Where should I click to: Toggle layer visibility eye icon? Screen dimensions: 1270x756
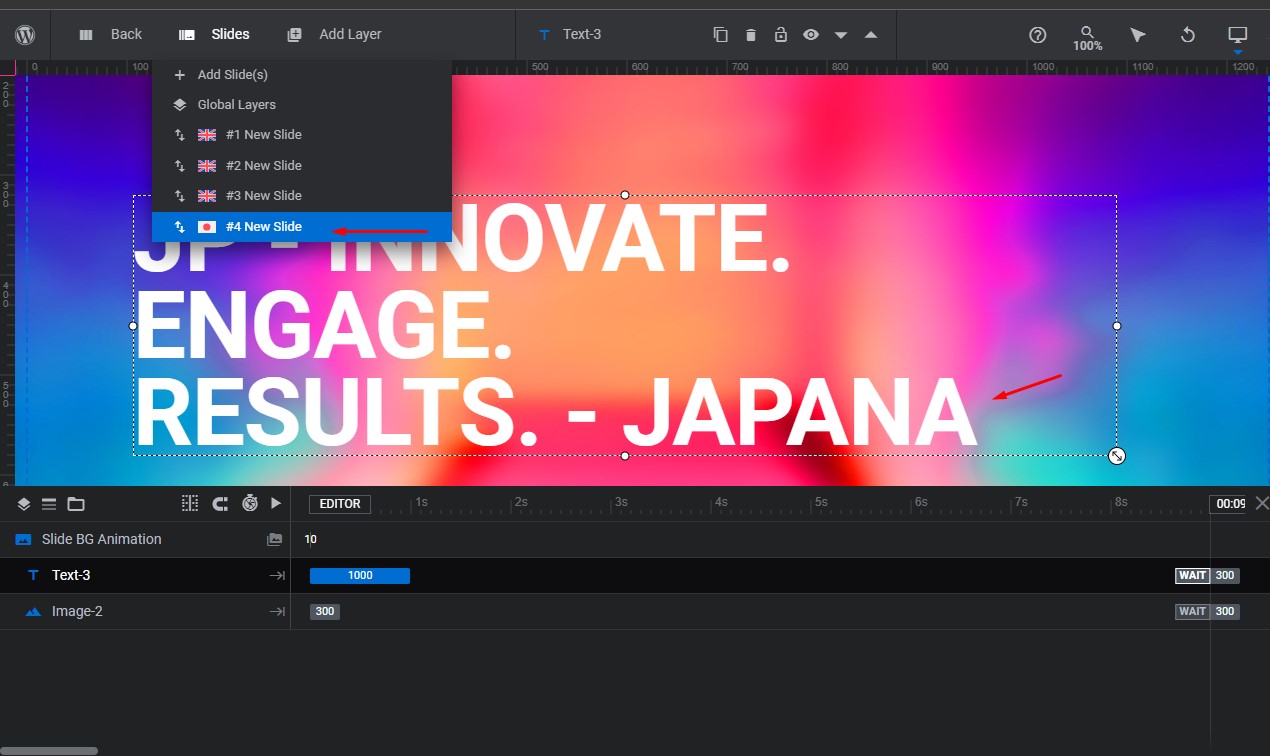pos(811,34)
